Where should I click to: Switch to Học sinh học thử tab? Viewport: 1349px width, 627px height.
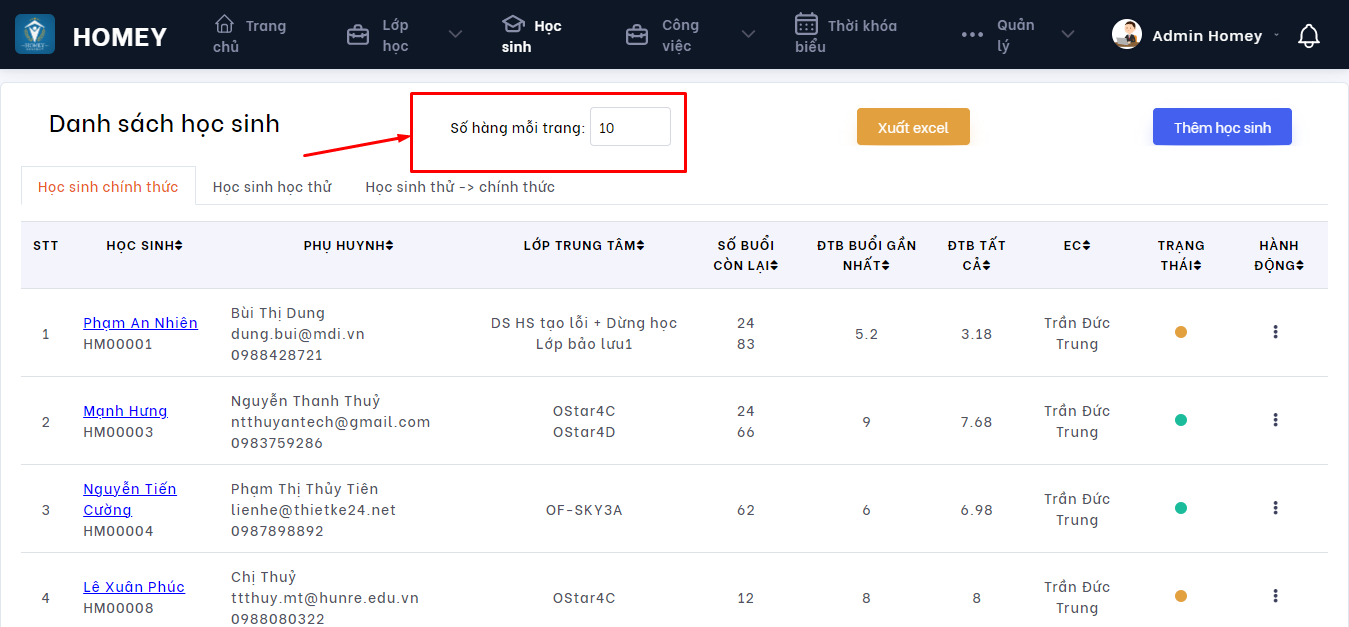click(272, 187)
